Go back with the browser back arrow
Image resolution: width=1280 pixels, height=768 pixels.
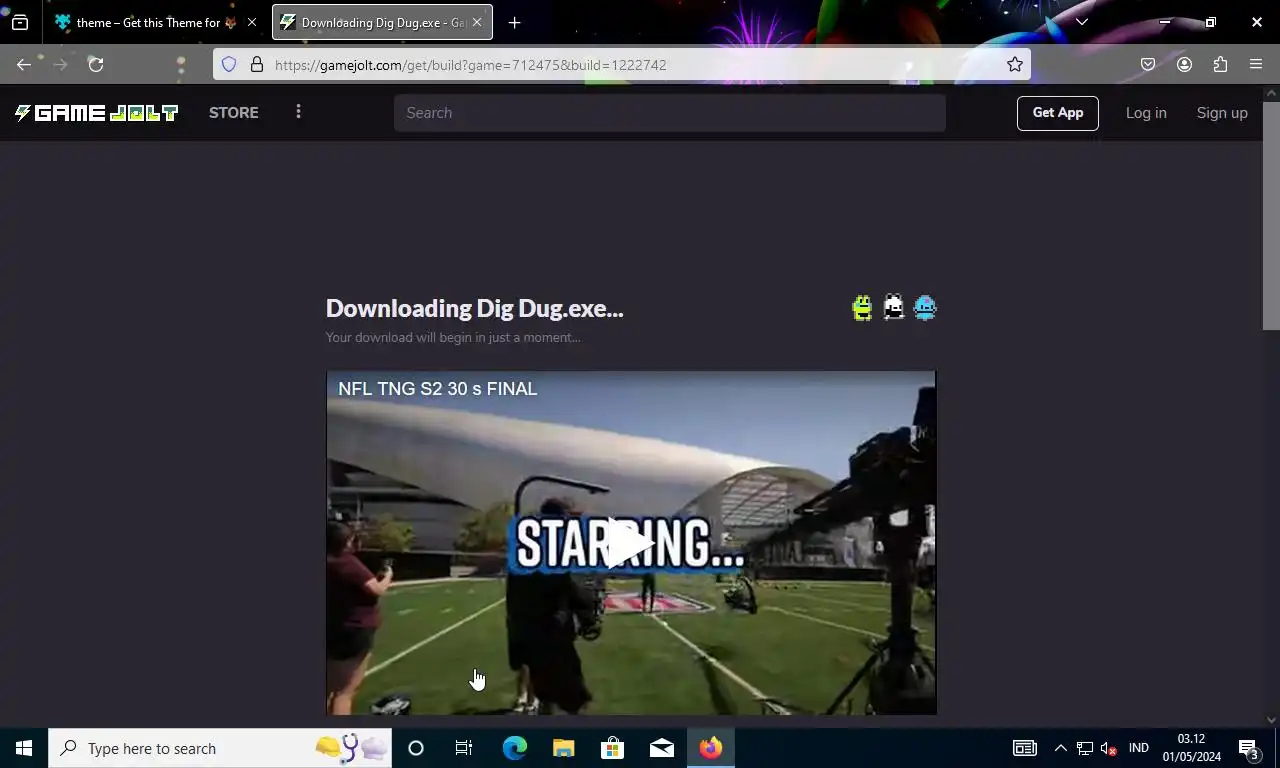coord(24,64)
